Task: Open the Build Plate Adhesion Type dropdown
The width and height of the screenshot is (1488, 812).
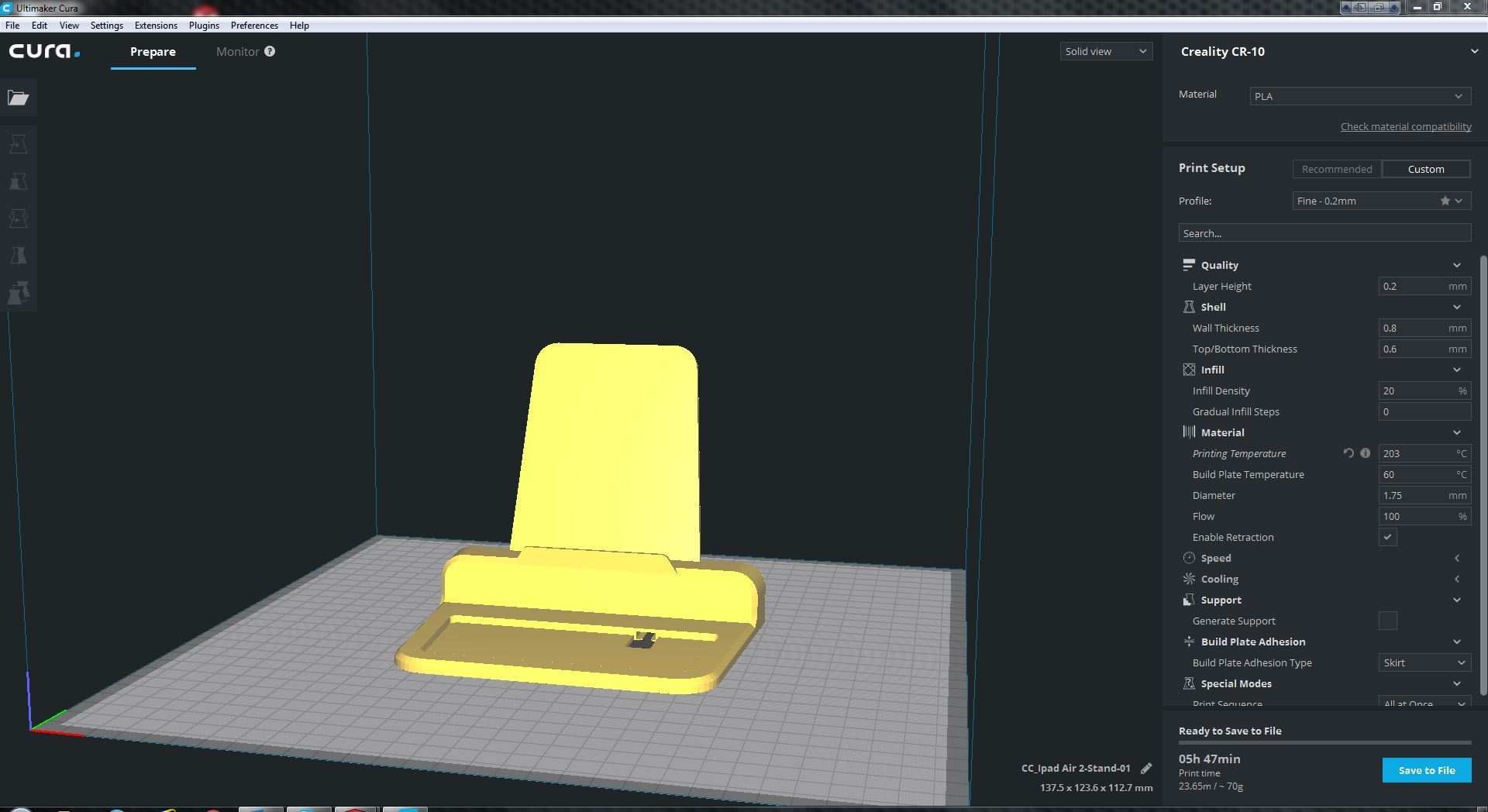Action: [x=1424, y=662]
